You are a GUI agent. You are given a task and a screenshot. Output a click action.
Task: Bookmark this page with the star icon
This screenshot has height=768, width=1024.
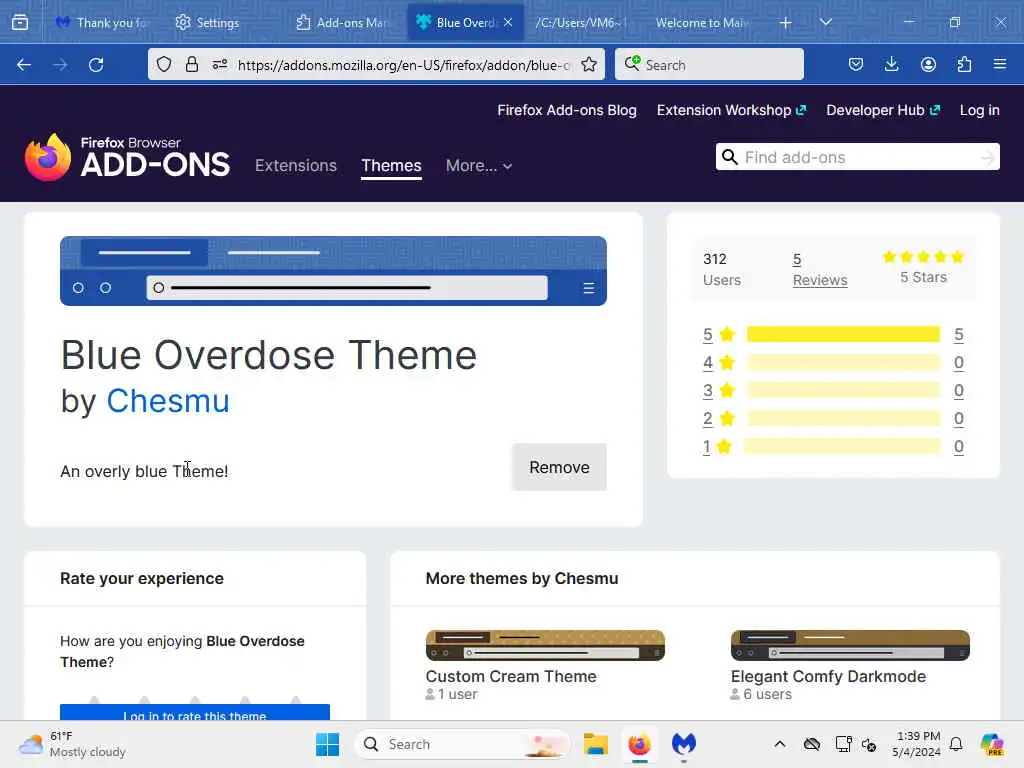589,64
